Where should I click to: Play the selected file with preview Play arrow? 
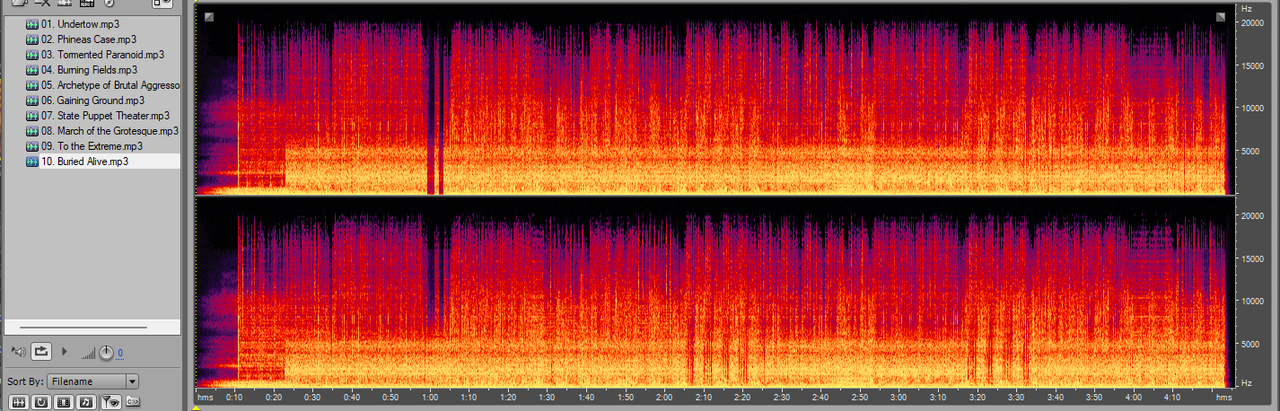pyautogui.click(x=65, y=351)
